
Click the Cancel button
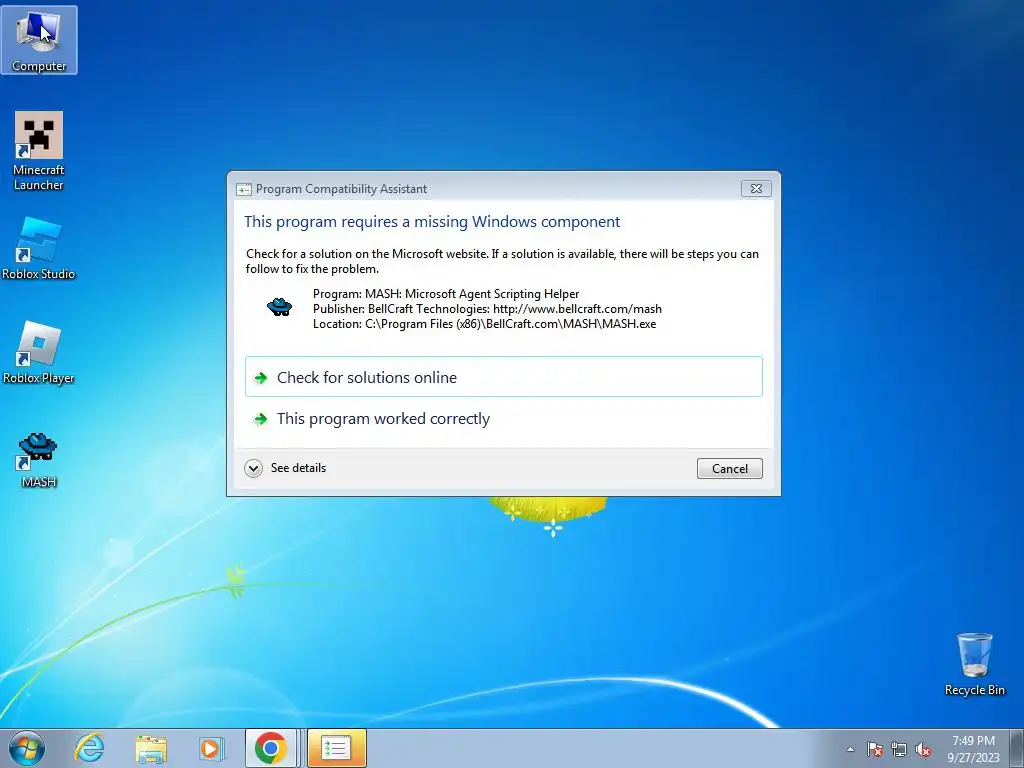tap(729, 468)
